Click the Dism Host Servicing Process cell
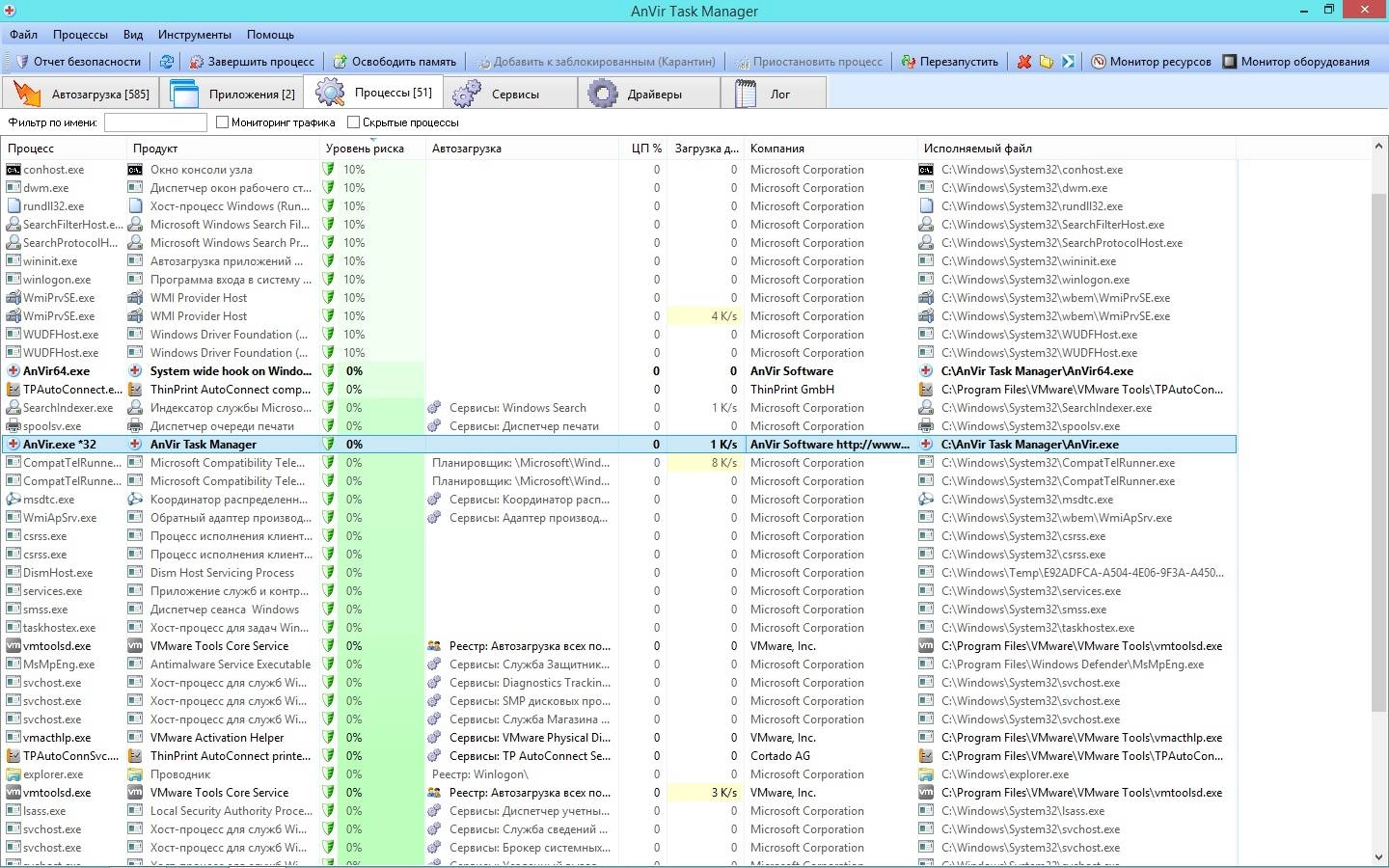 click(x=222, y=573)
